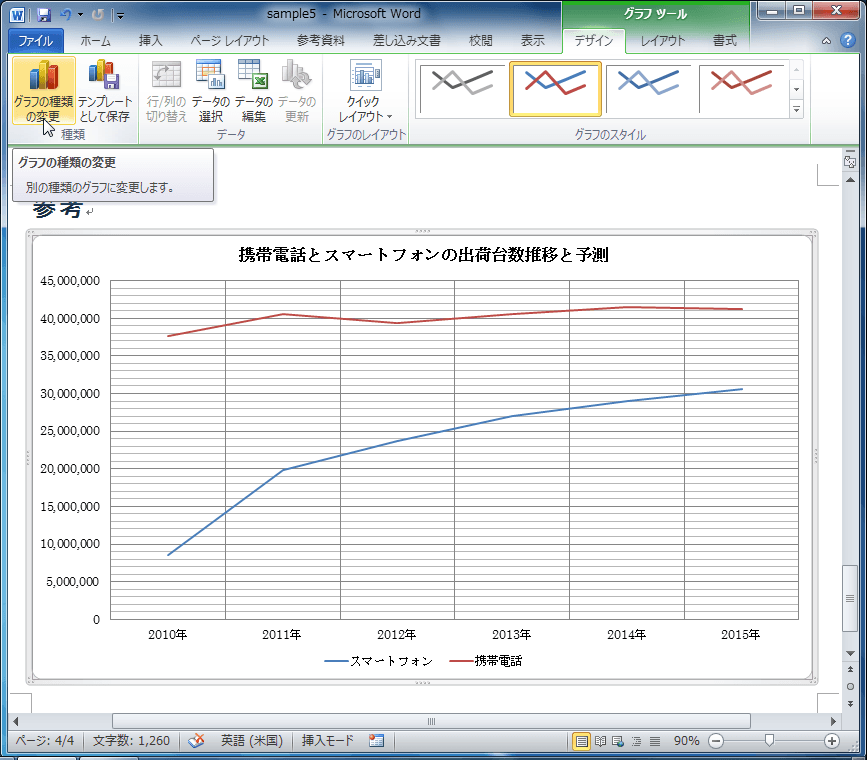
Task: Select the gray line chart style thumbnail
Action: click(462, 89)
